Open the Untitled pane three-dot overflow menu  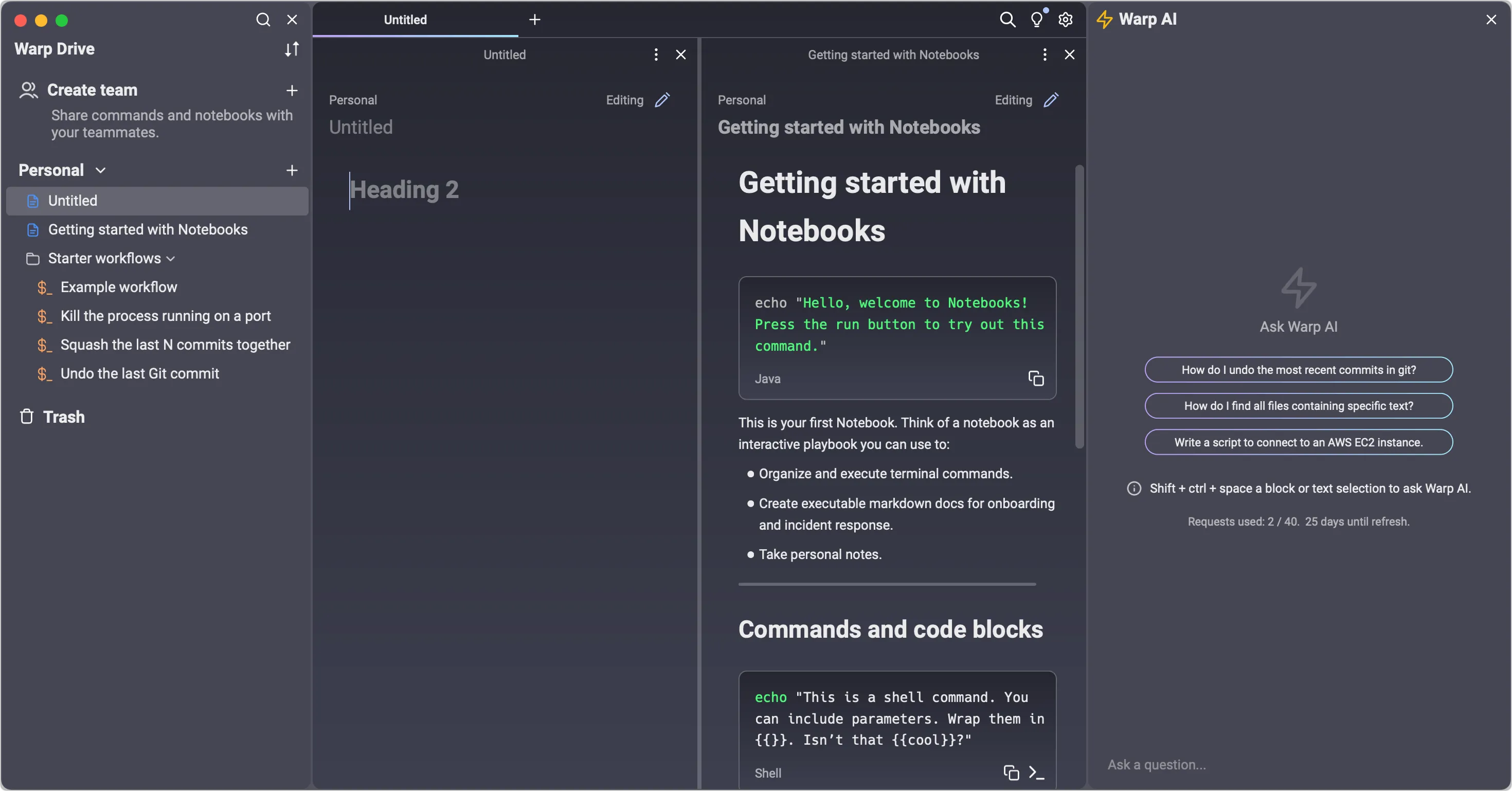tap(656, 55)
